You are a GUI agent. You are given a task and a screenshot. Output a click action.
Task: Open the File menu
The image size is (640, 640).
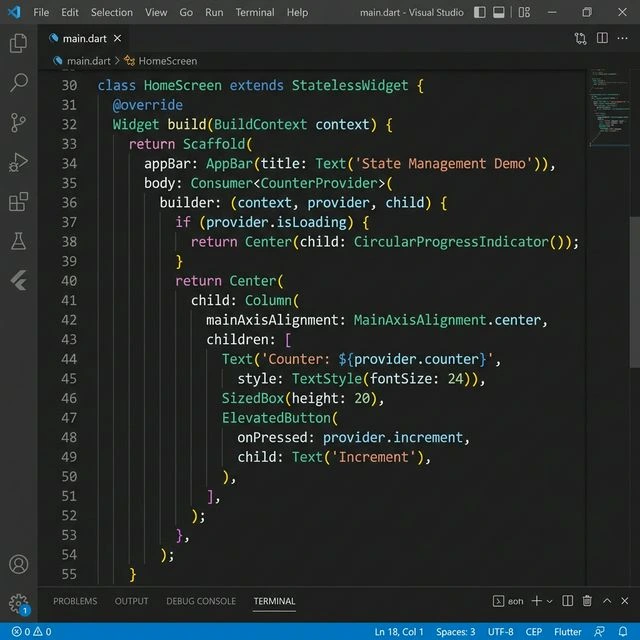pos(41,13)
